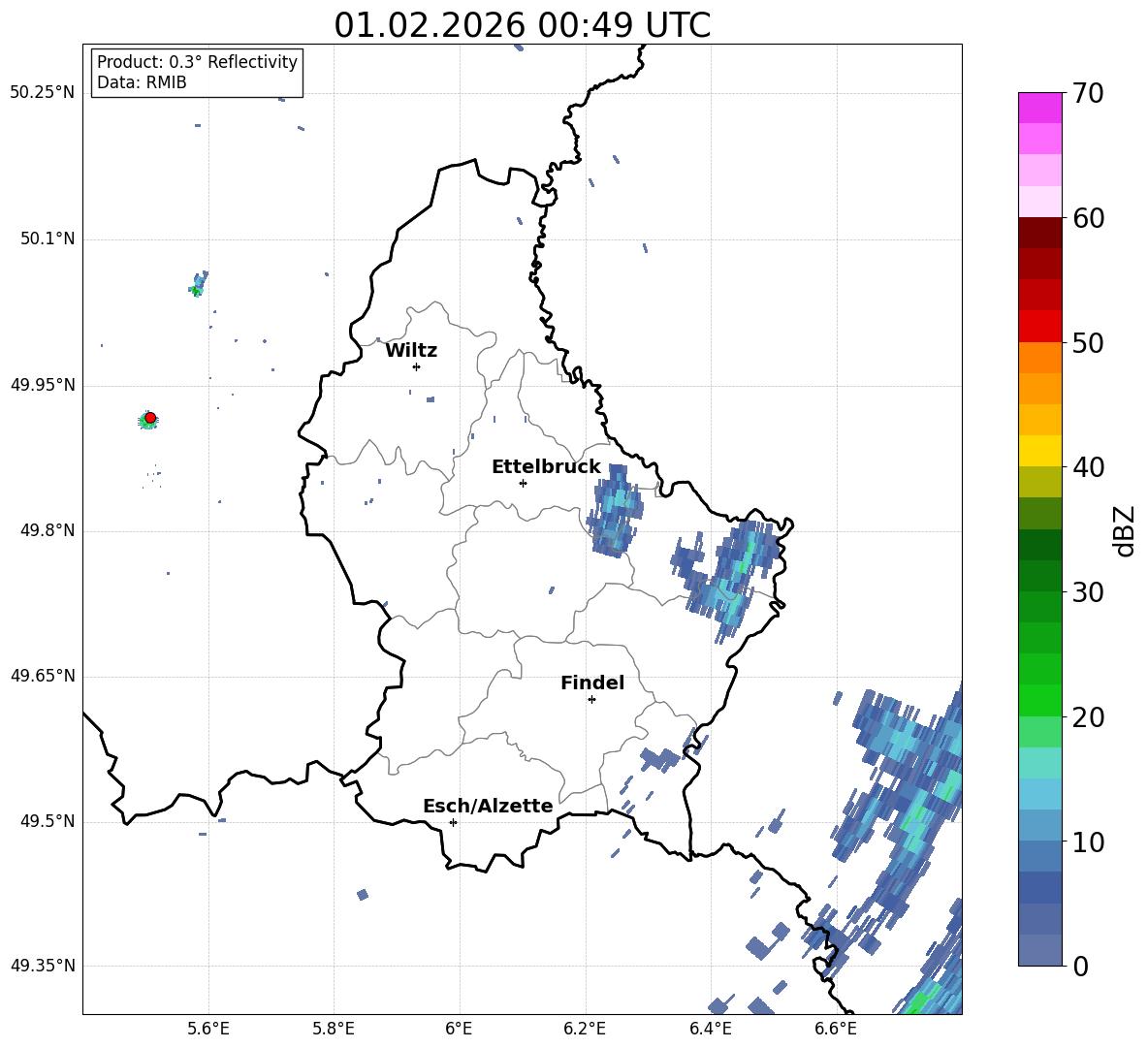Click the Findel cross marker
Screen dimensions: 1148x1048
[x=591, y=700]
